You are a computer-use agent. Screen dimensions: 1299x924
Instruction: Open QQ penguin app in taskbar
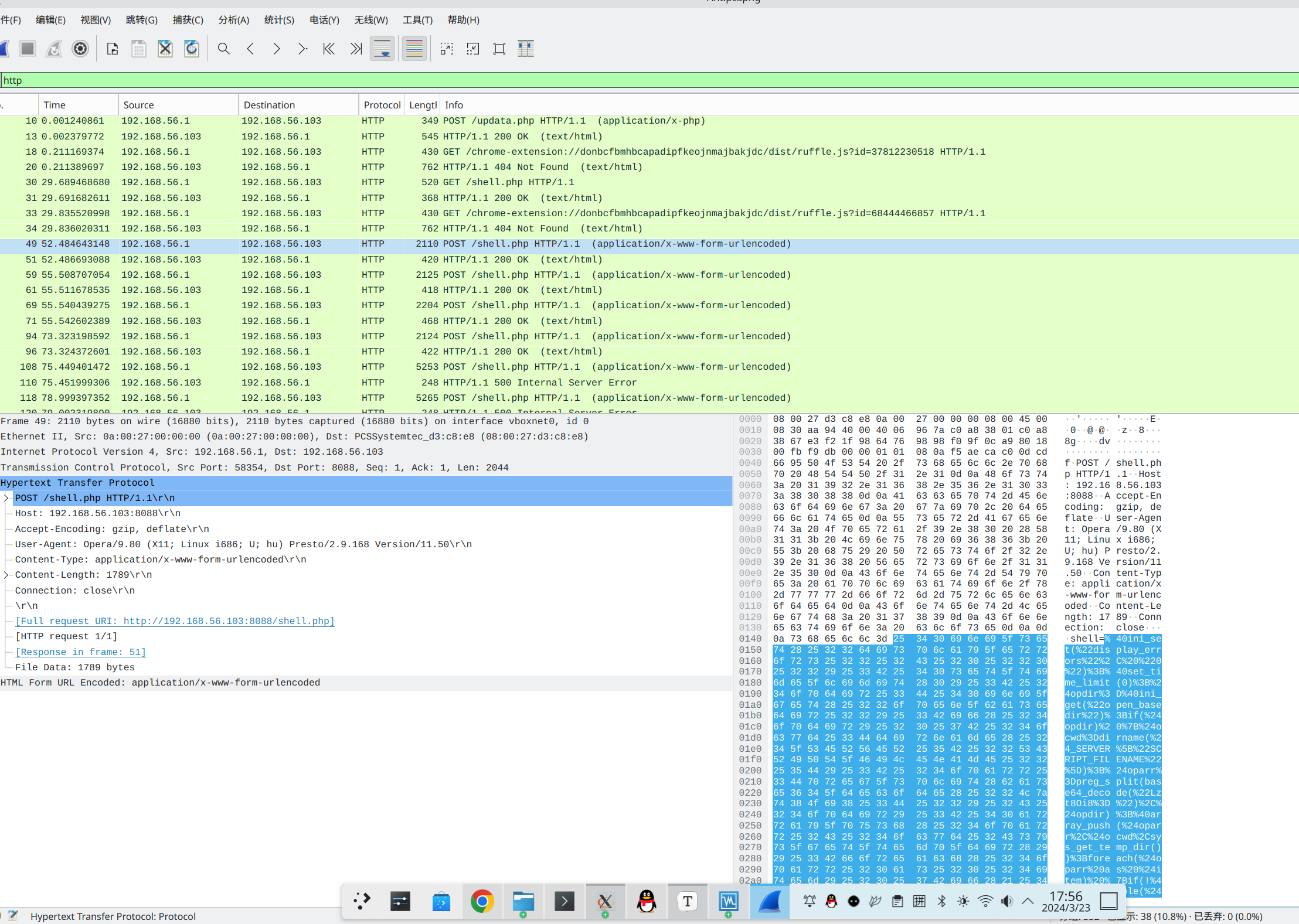coord(647,901)
